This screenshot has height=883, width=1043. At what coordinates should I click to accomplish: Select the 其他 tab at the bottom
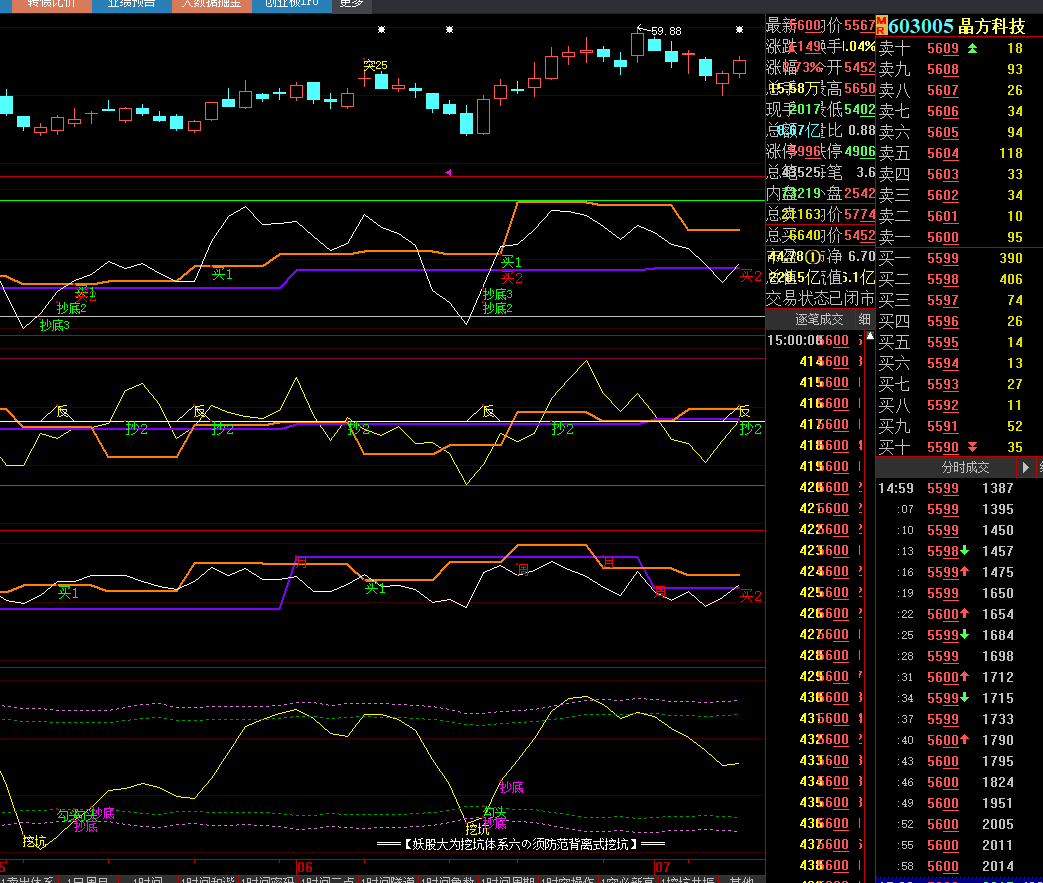(x=742, y=879)
